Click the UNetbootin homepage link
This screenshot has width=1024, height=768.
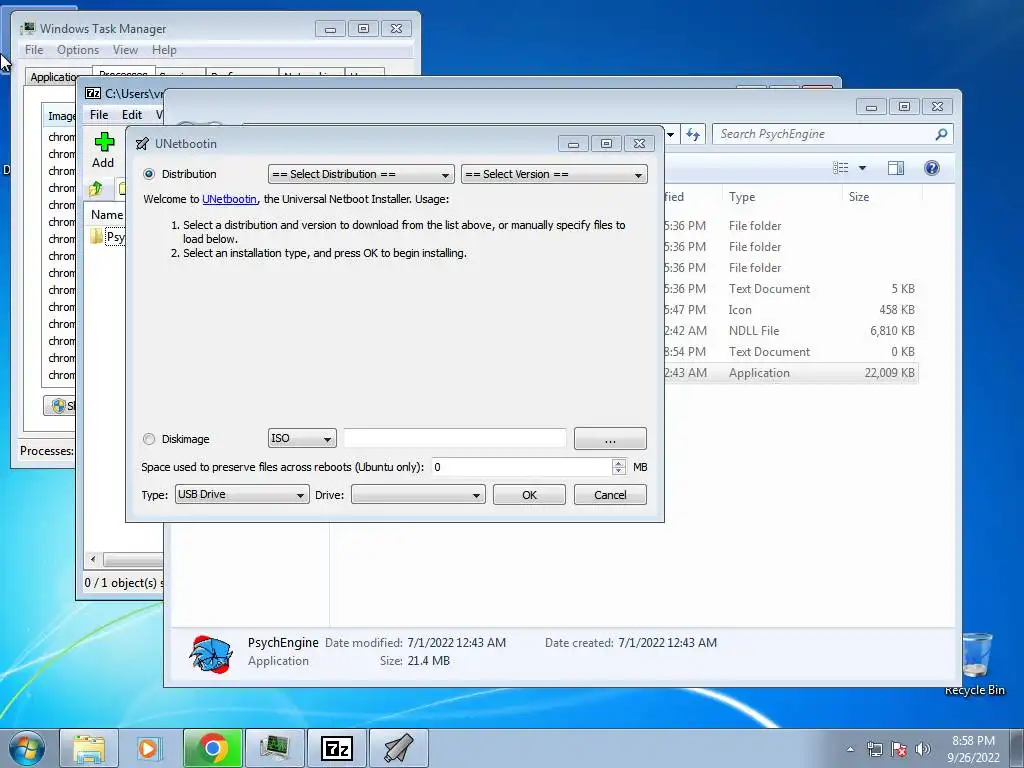229,199
